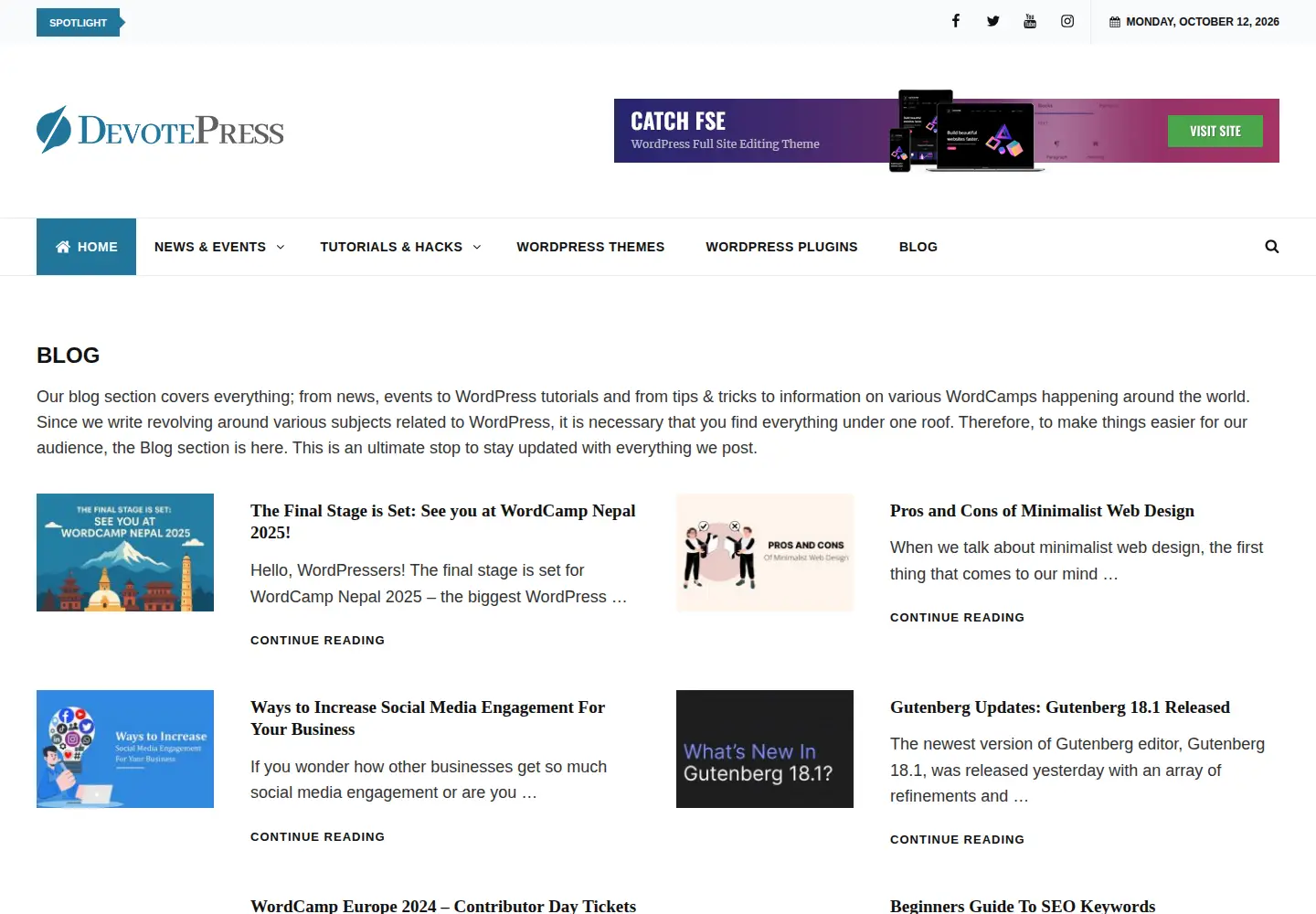Click the DevotePress logo
Screen dimensions: 1316x914
pyautogui.click(x=161, y=130)
